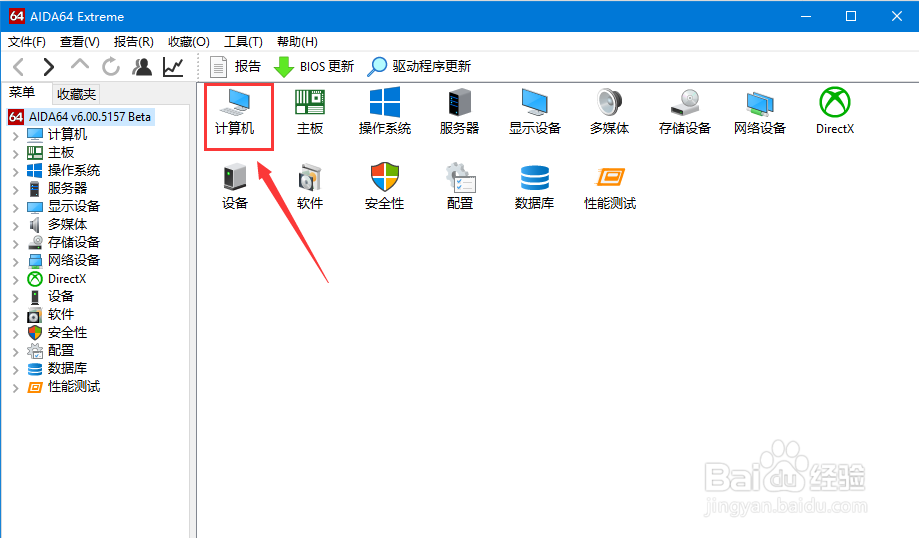Select DirectX in the sidebar tree
This screenshot has height=538, width=919.
tap(67, 279)
